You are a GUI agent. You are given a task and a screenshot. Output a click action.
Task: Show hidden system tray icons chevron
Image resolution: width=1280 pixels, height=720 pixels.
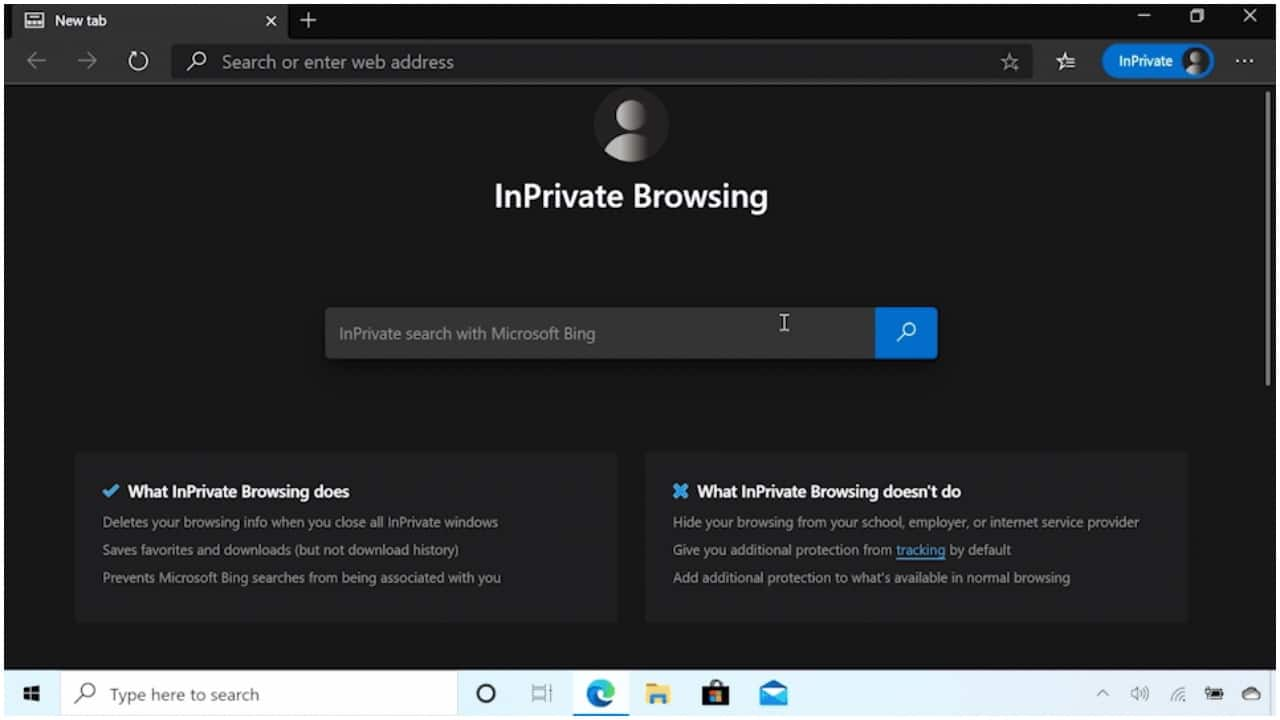tap(1103, 693)
